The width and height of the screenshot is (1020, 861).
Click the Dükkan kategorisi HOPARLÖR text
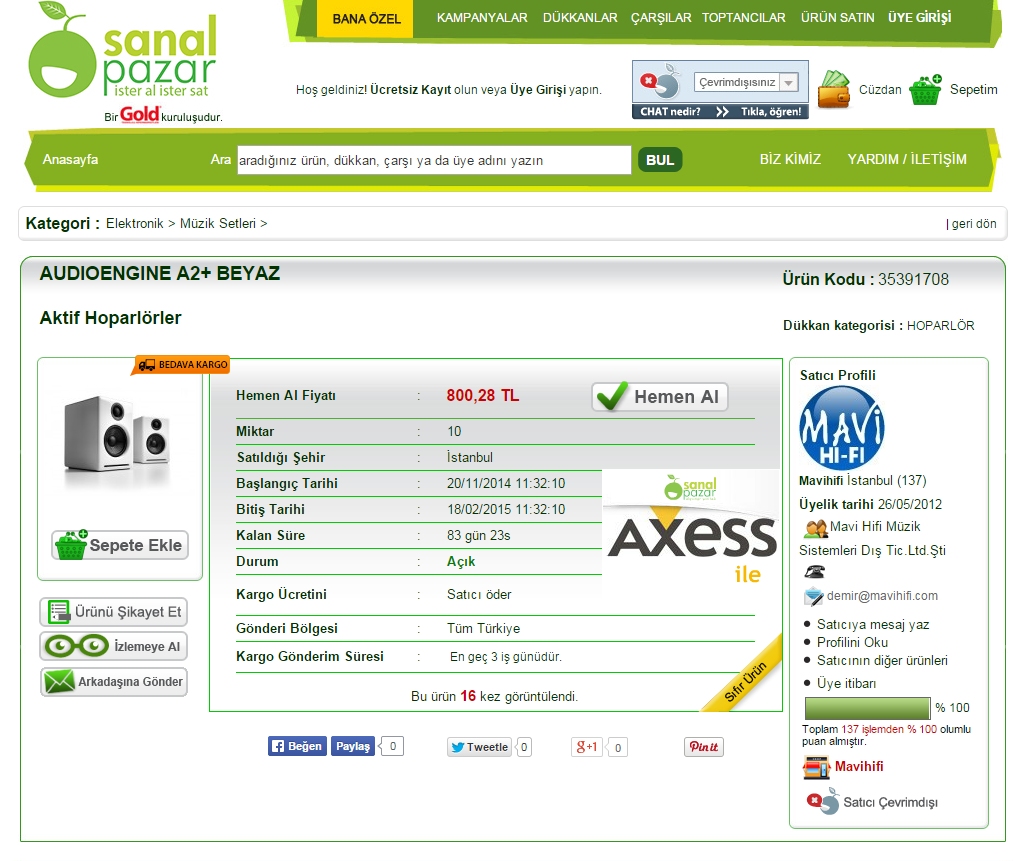click(879, 326)
